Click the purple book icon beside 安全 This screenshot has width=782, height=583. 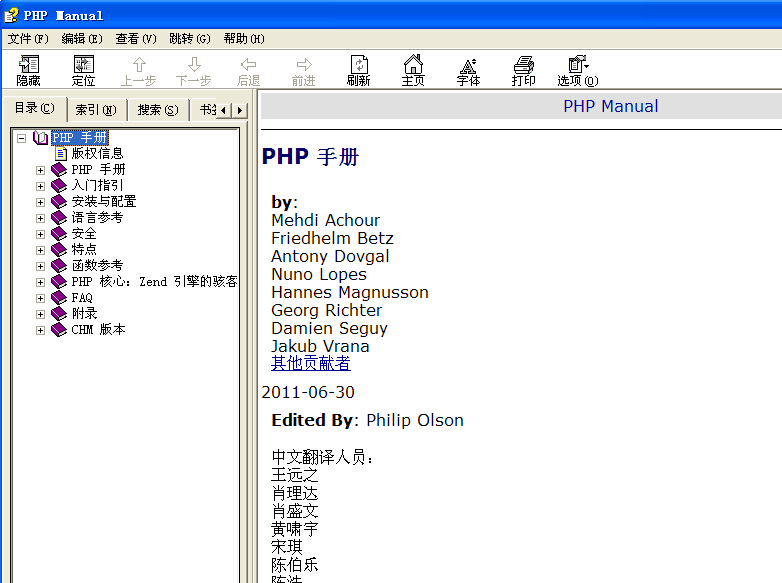59,233
